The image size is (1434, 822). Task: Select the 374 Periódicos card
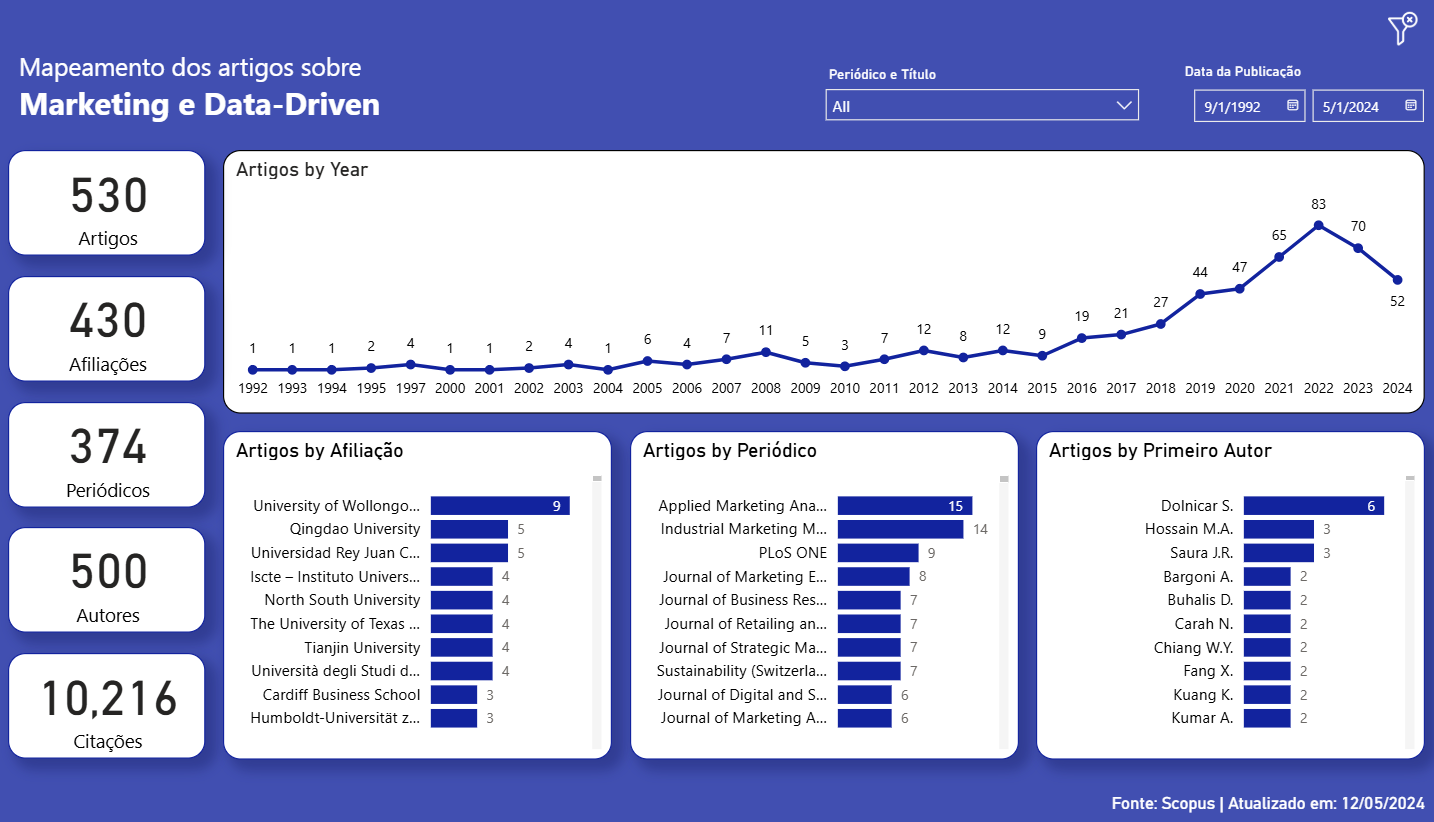tap(106, 455)
